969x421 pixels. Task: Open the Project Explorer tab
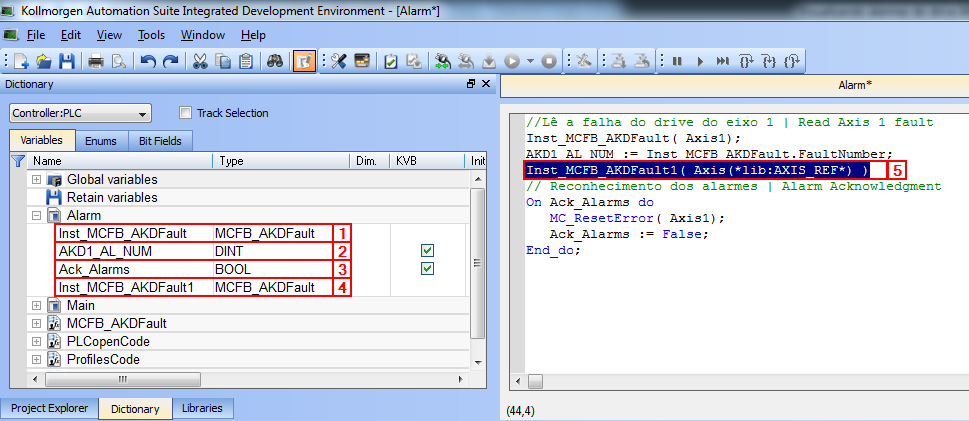click(x=49, y=408)
